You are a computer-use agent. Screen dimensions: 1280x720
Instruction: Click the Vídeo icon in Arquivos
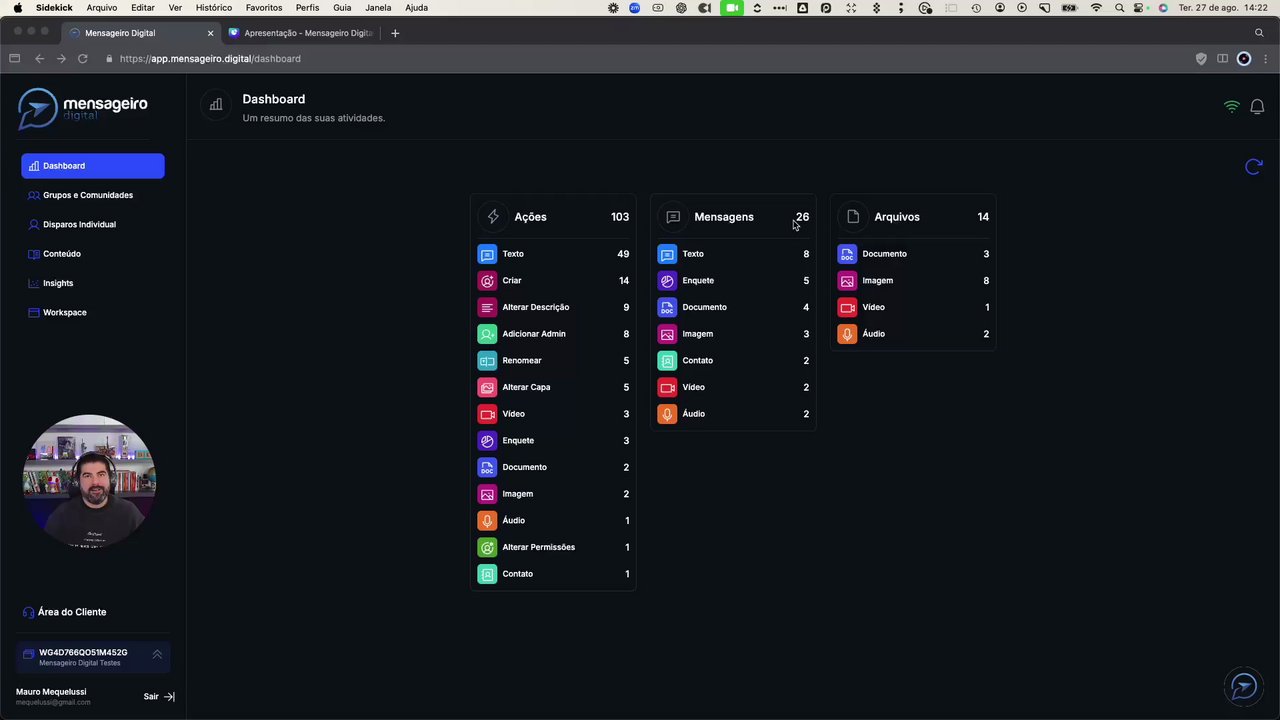(847, 307)
